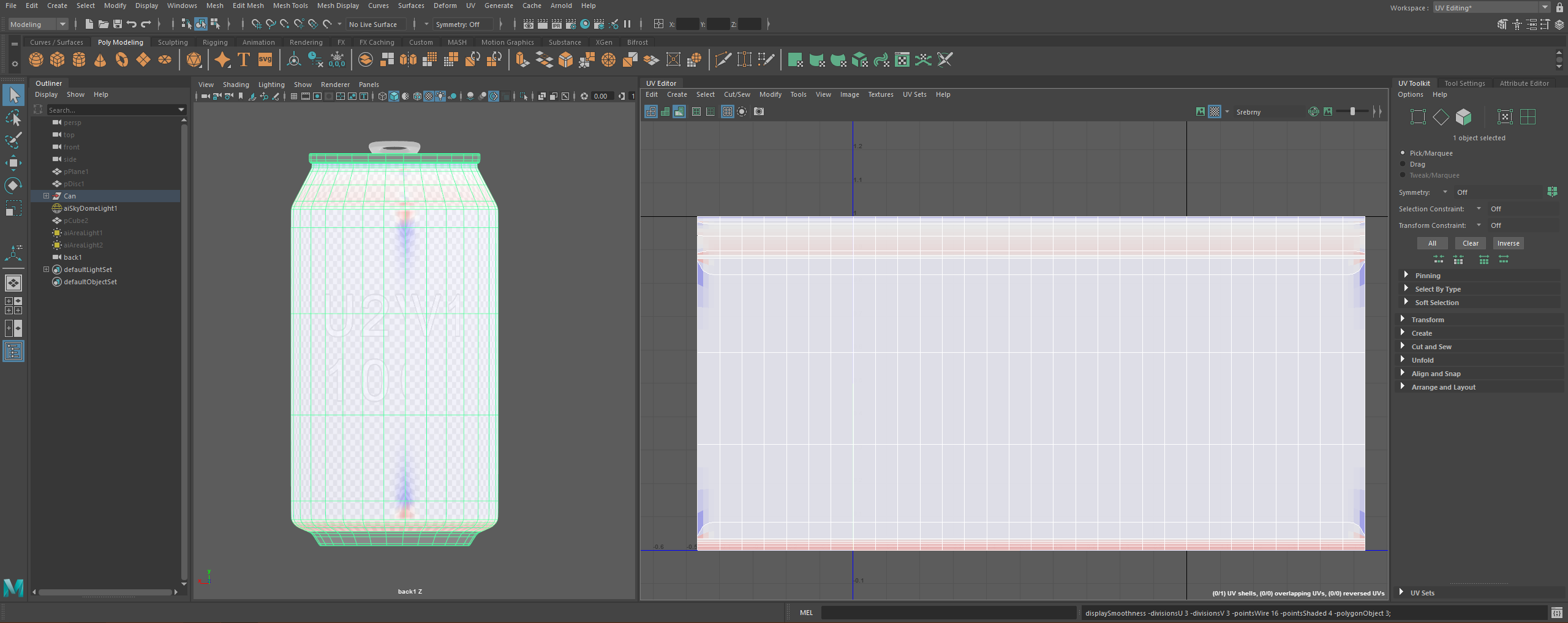The height and width of the screenshot is (623, 1568).
Task: Select the Rotate tool in the toolbox
Action: pyautogui.click(x=13, y=186)
